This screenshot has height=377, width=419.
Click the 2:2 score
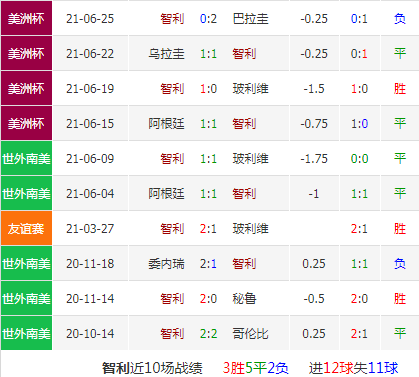[208, 334]
